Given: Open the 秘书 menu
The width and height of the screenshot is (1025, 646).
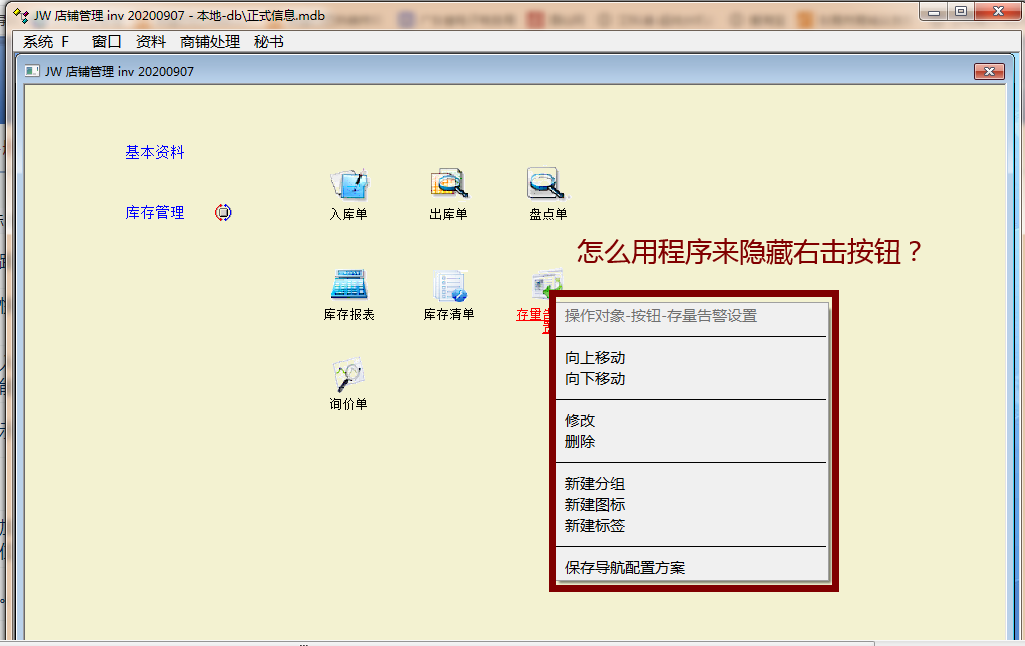Looking at the screenshot, I should pos(269,41).
